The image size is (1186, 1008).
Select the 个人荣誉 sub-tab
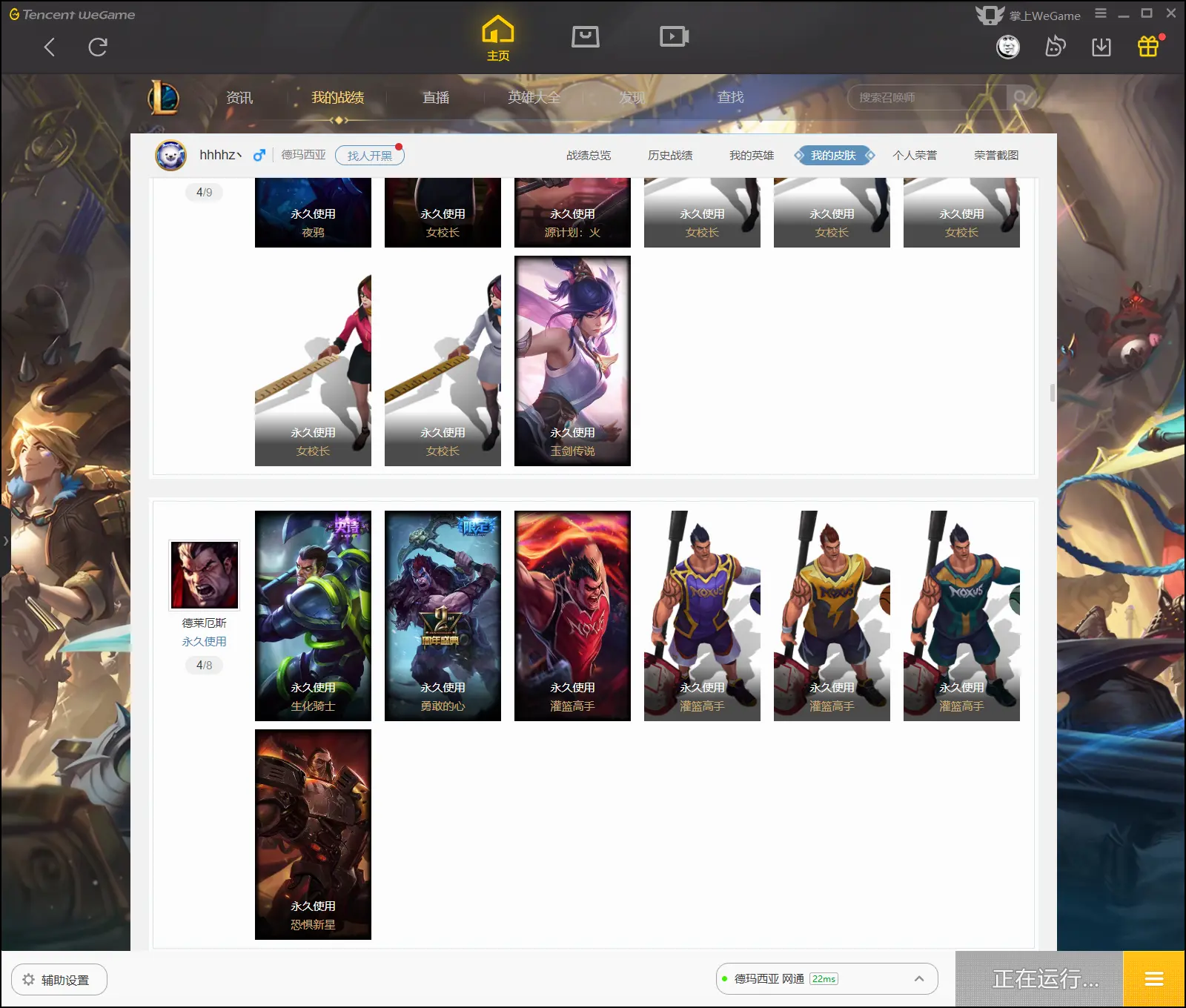tap(915, 155)
